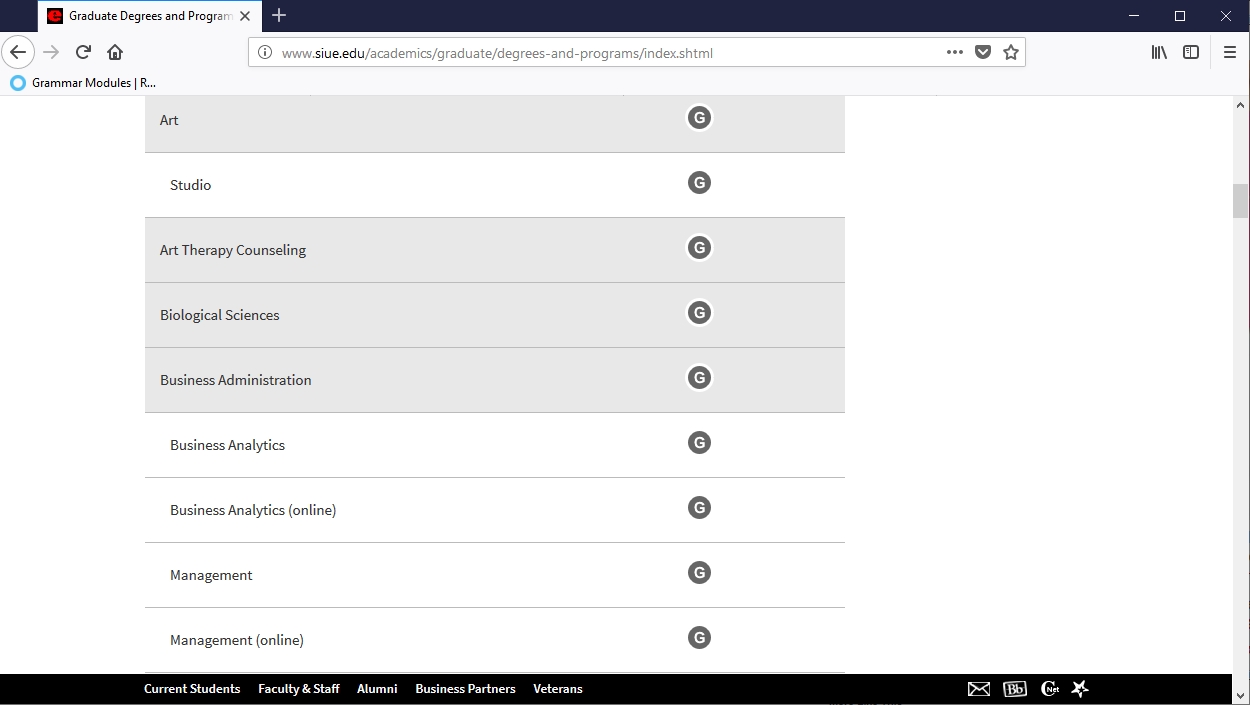The image size is (1250, 705).
Task: Click the vertical scrollbar thumb
Action: (x=1240, y=201)
